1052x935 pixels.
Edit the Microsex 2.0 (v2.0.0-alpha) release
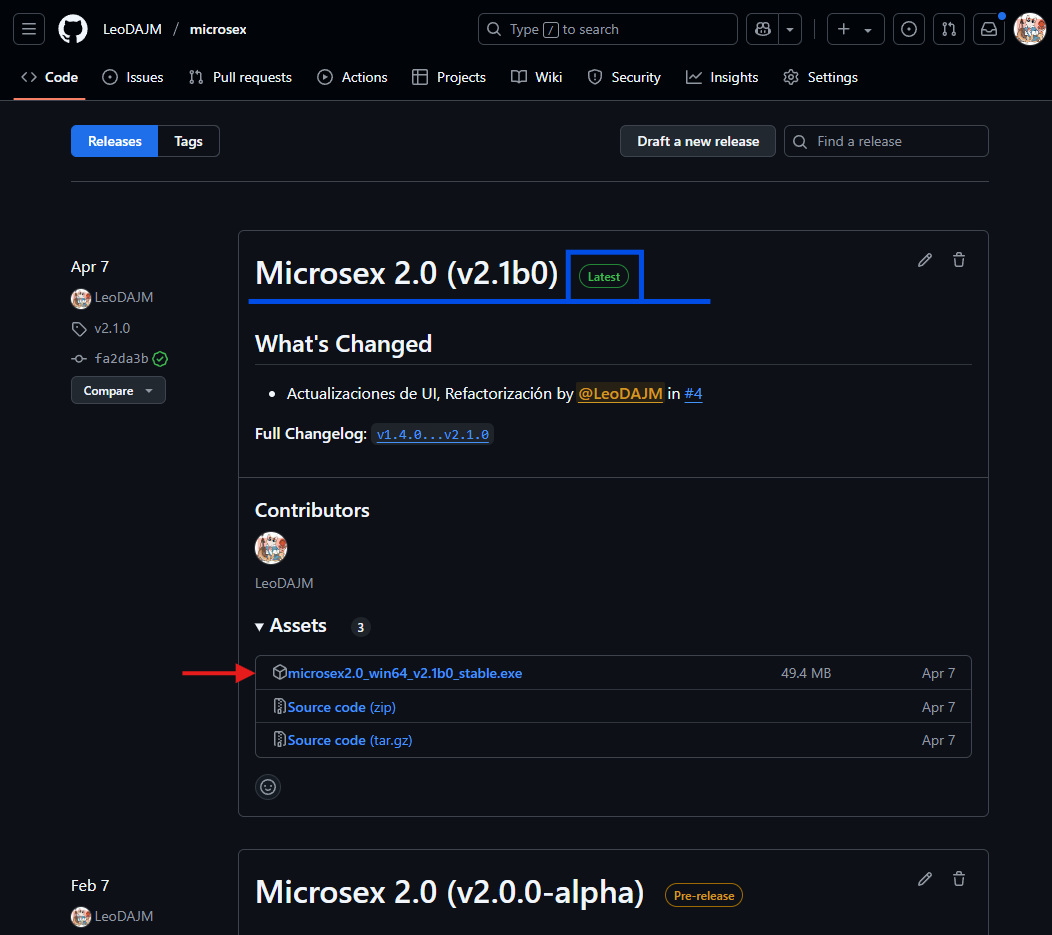coord(925,879)
